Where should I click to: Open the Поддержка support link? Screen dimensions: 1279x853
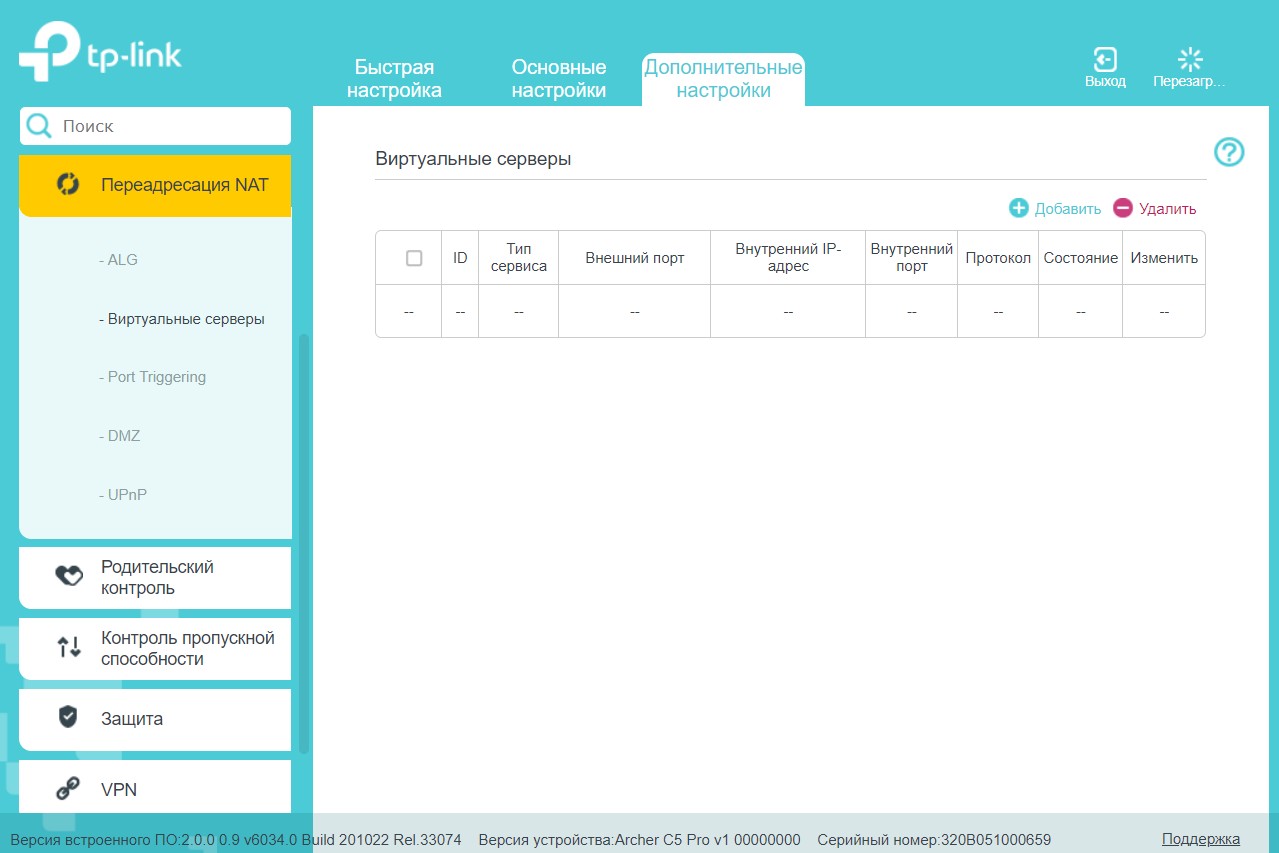(1200, 839)
